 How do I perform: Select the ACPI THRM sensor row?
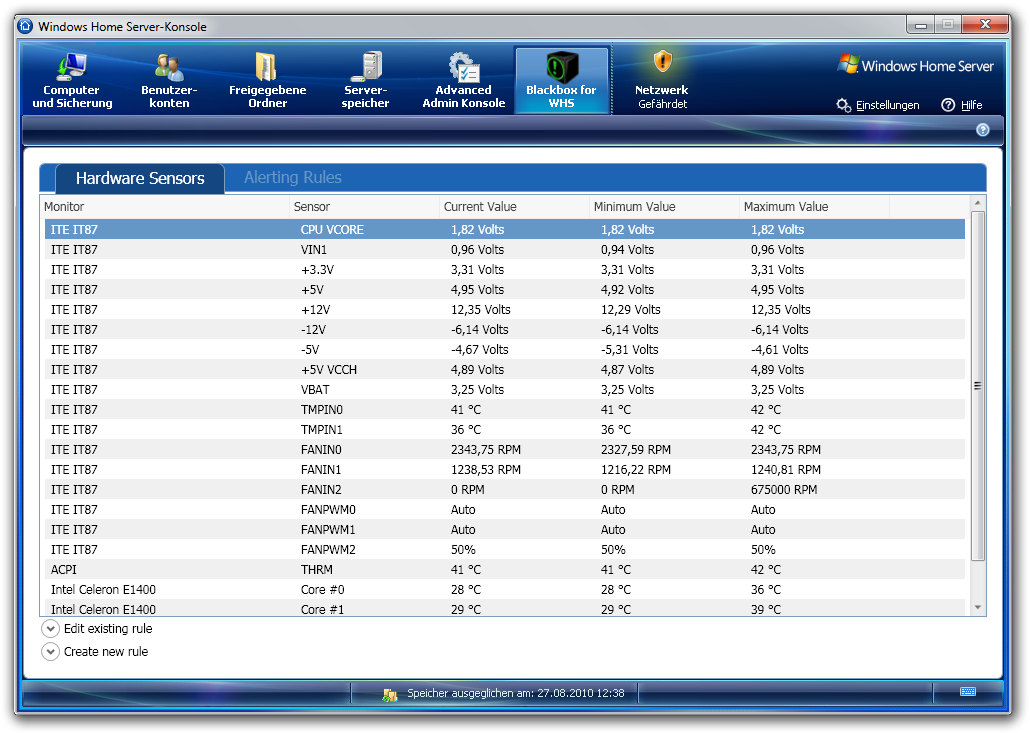(x=504, y=570)
